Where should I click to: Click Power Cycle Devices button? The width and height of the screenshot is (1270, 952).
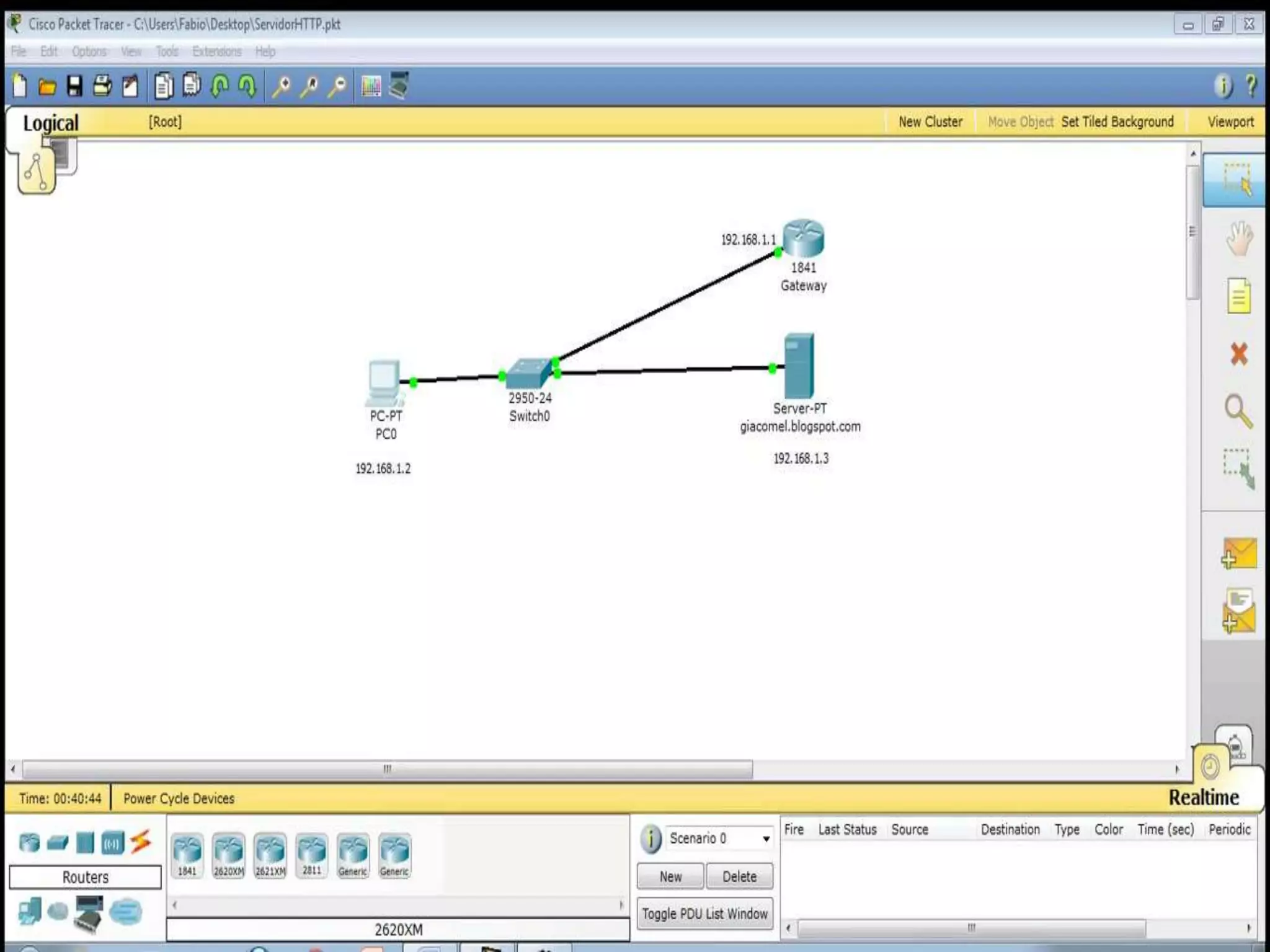[x=179, y=798]
